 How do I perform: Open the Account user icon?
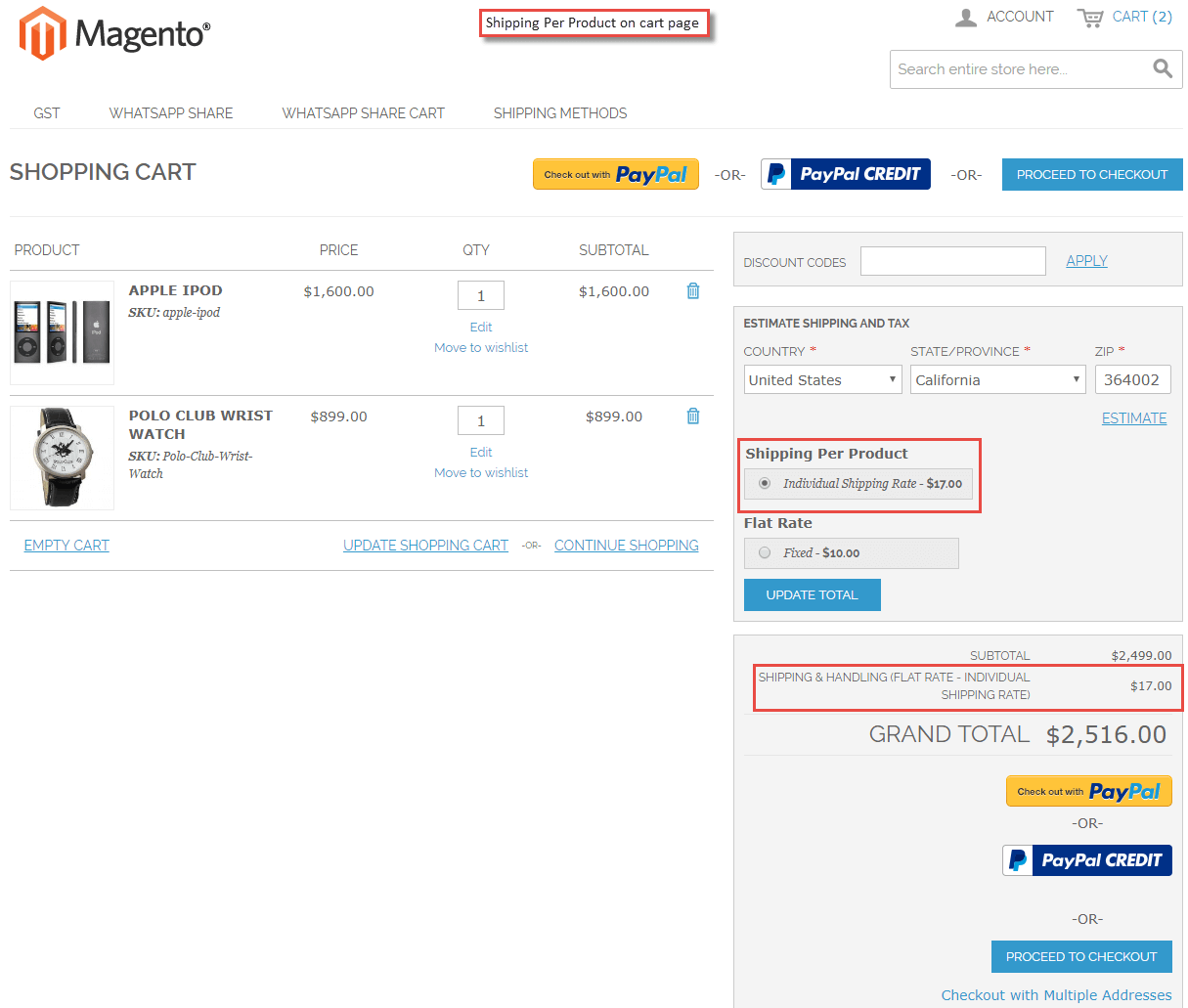tap(966, 18)
